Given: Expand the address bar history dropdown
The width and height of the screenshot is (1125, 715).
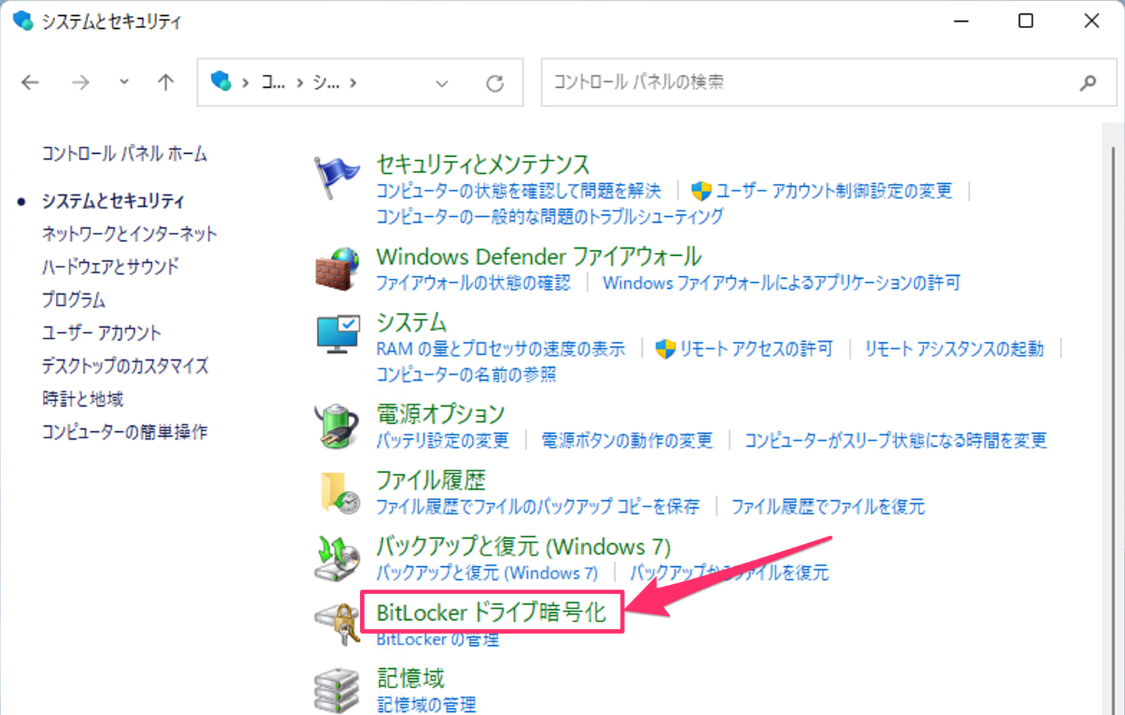Looking at the screenshot, I should point(442,83).
